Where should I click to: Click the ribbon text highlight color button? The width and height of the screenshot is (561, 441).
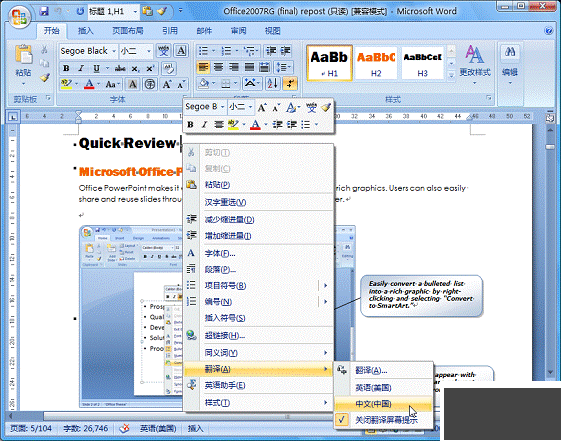tap(66, 84)
